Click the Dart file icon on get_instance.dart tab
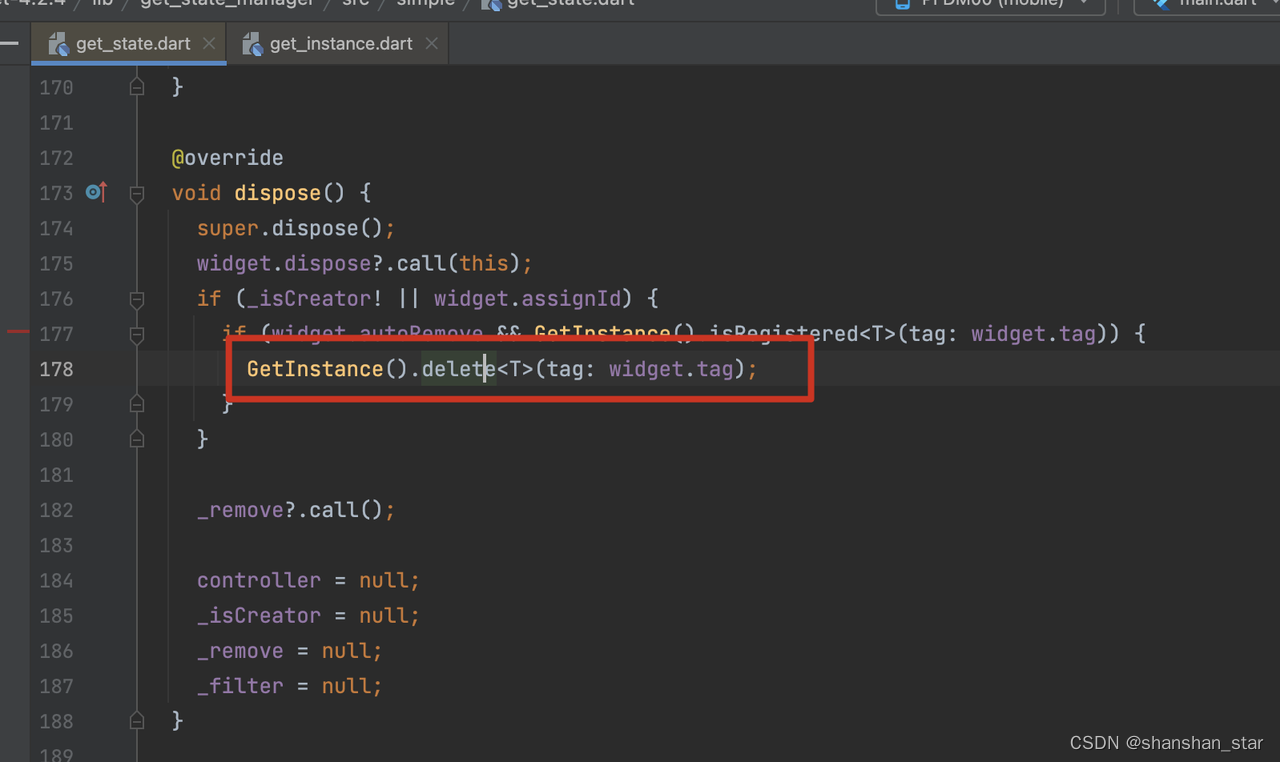 (x=252, y=44)
